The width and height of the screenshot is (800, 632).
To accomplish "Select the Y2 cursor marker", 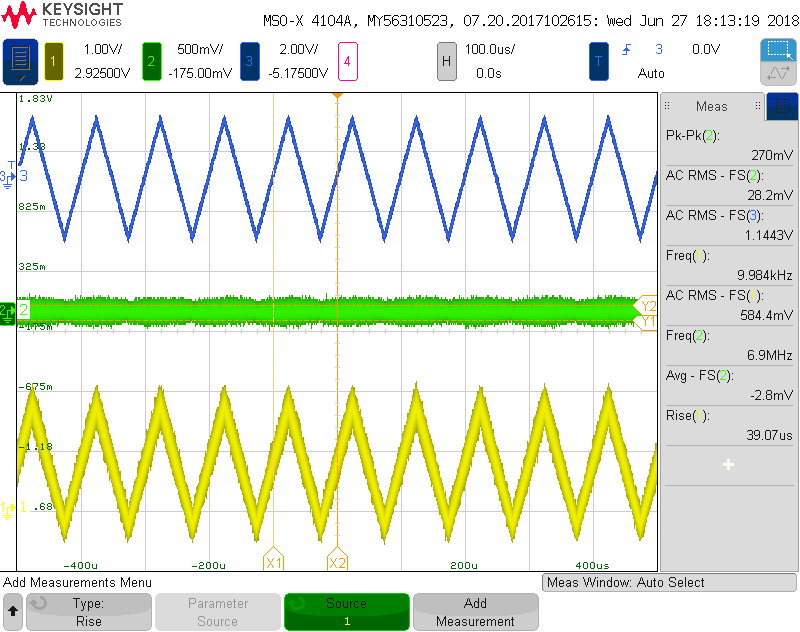I will (646, 306).
